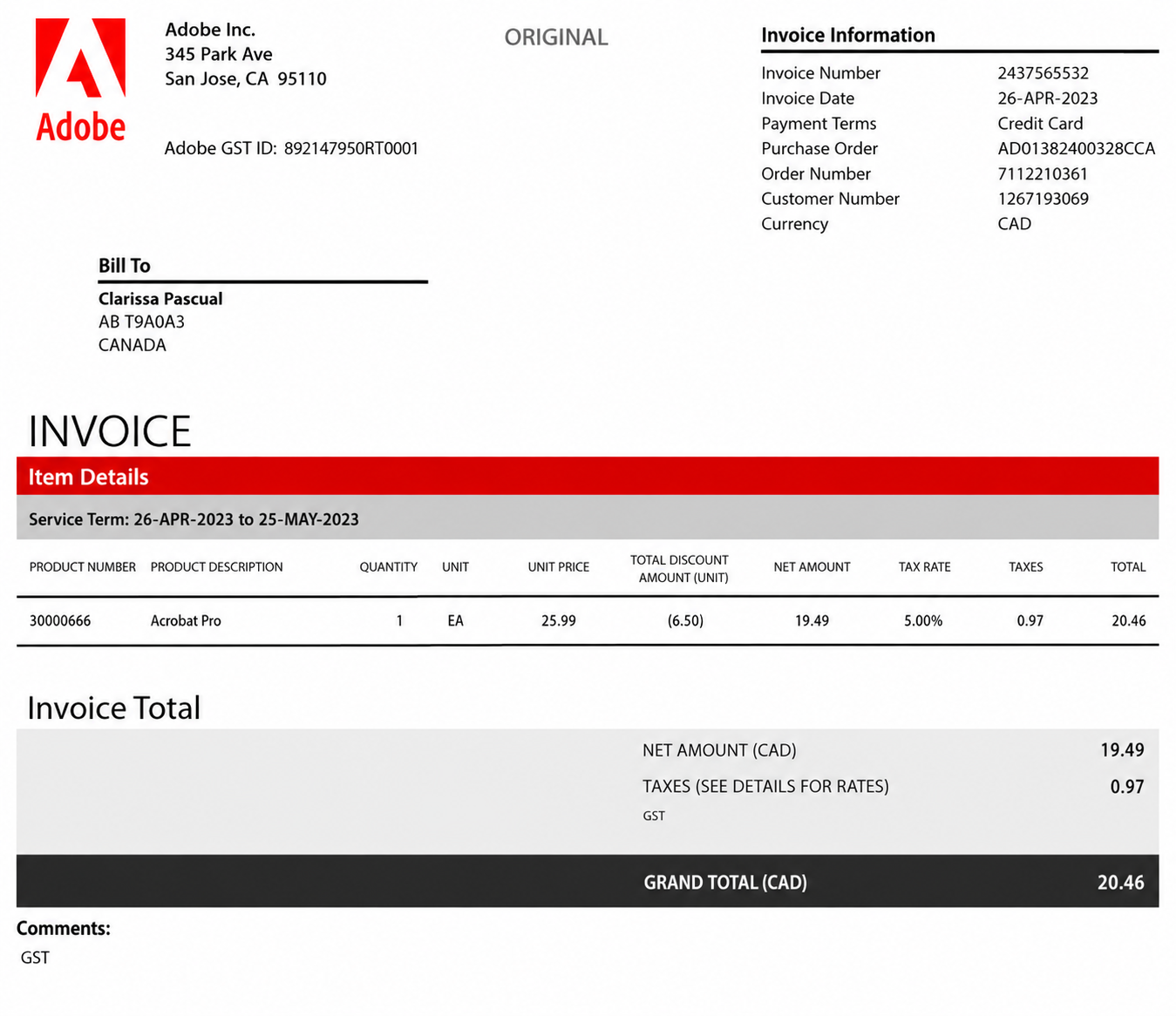
Task: Click the ORIGINAL label
Action: 556,37
